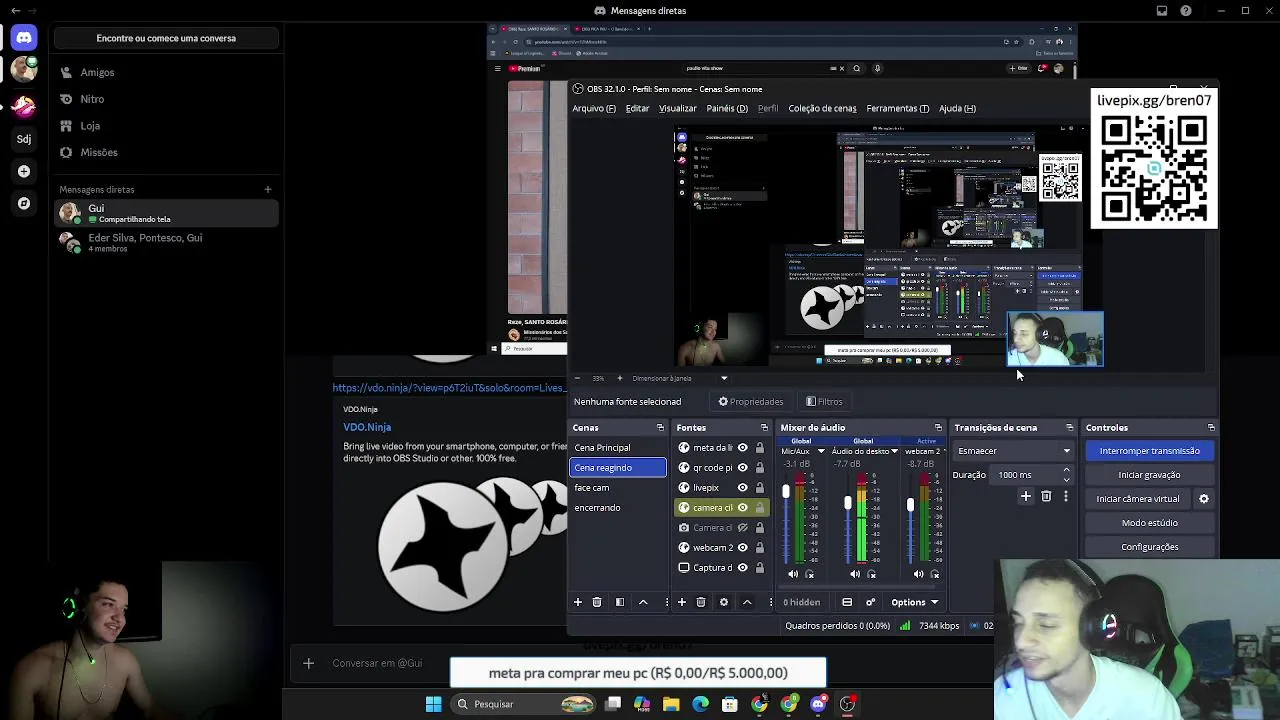Click Iniciar câmera virtual button
The image size is (1280, 720).
(x=1138, y=499)
